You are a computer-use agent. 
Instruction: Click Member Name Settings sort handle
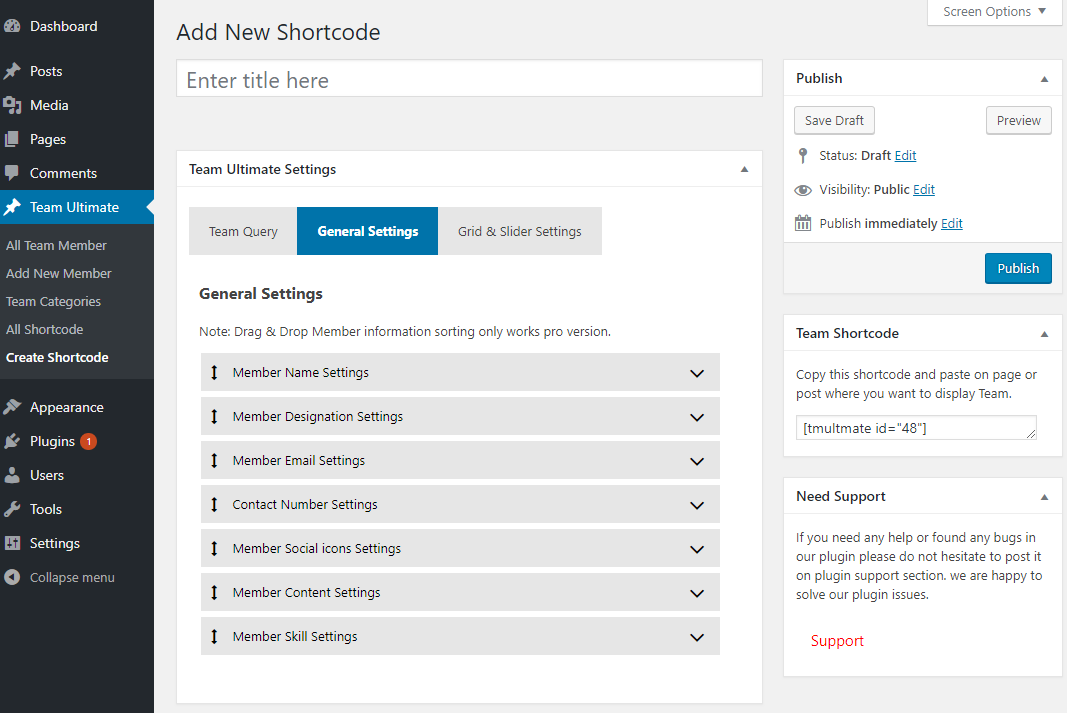[214, 372]
